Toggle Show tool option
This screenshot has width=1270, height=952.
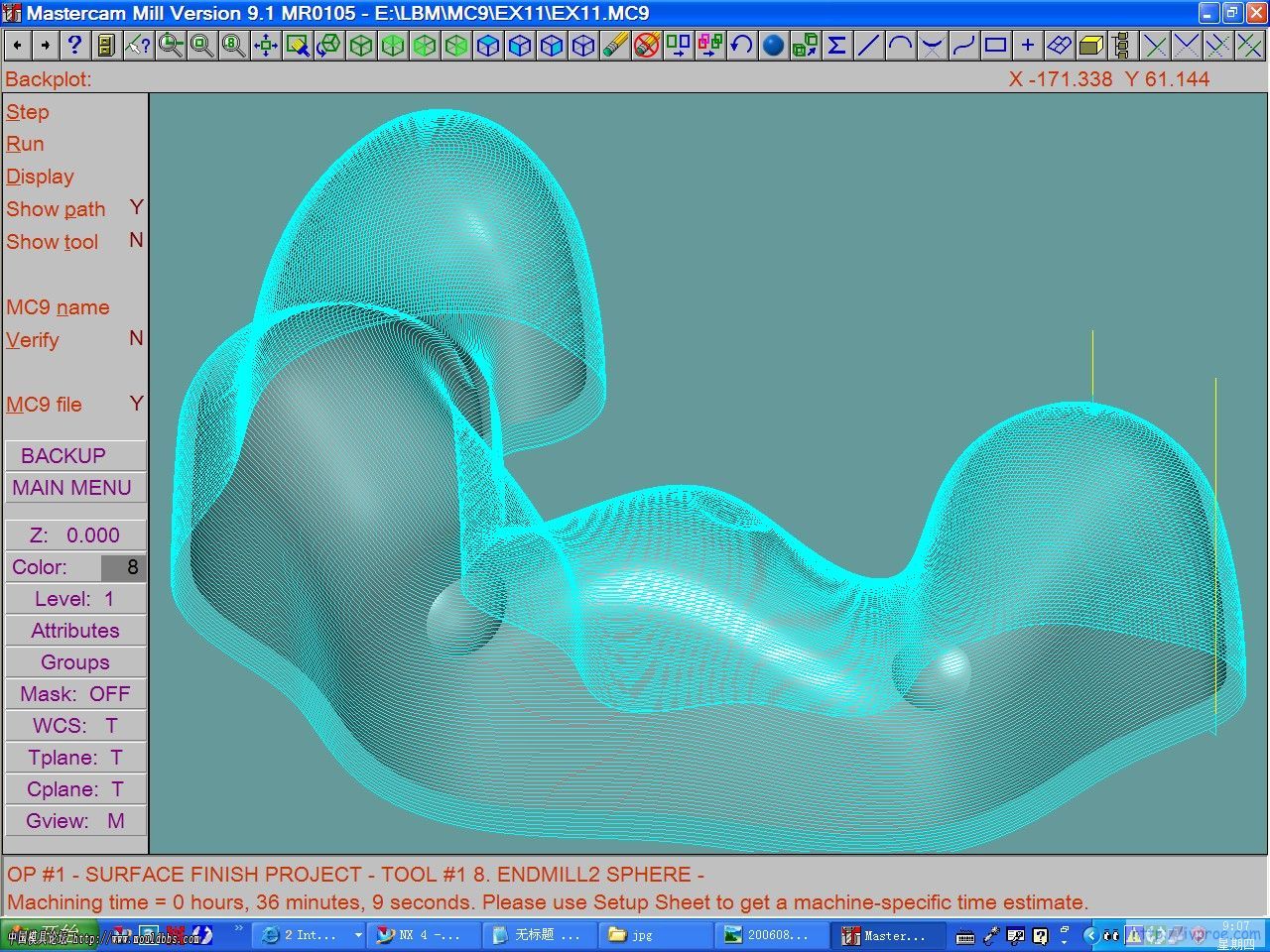(x=74, y=242)
